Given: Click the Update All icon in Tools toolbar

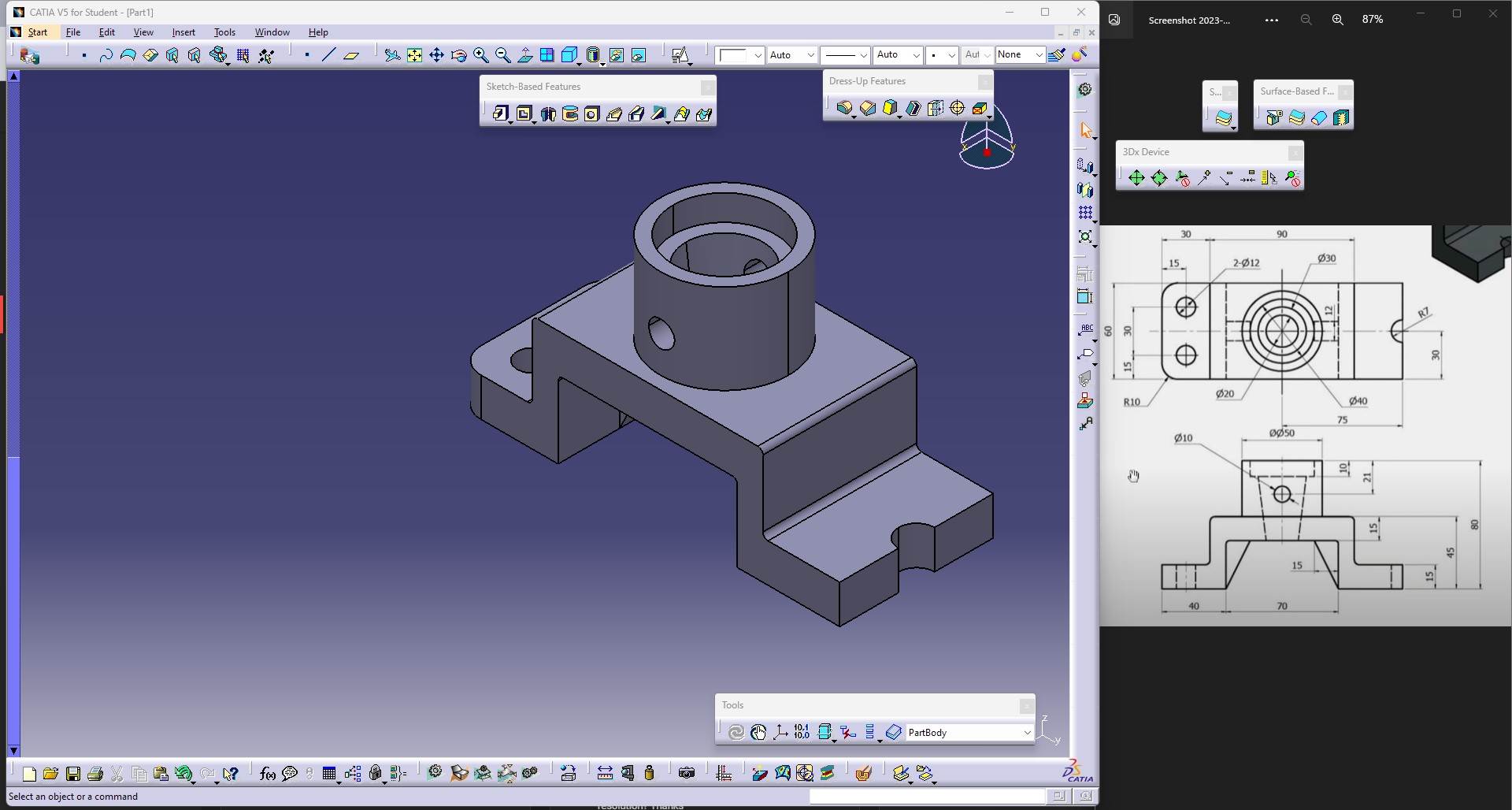Looking at the screenshot, I should click(x=736, y=732).
